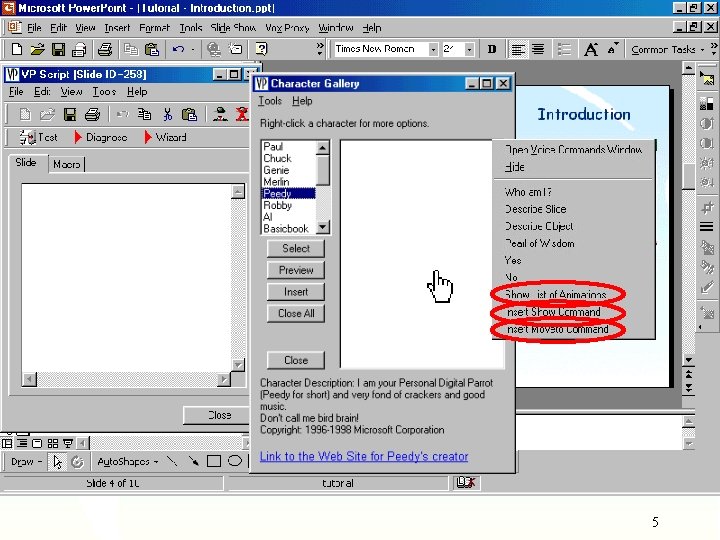Launch the Wizard in VP Script

click(x=165, y=137)
